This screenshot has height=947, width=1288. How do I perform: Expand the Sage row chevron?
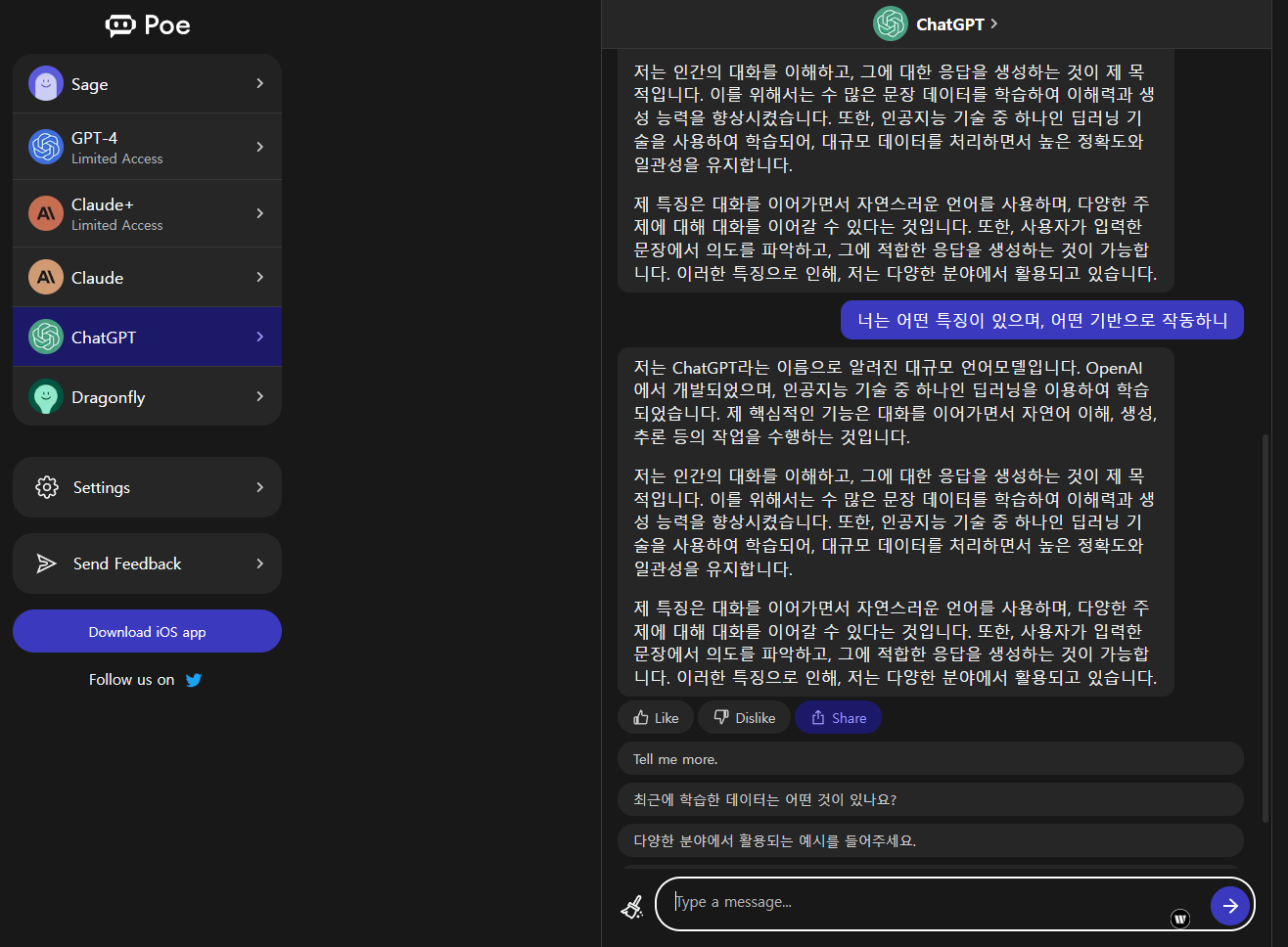click(259, 84)
